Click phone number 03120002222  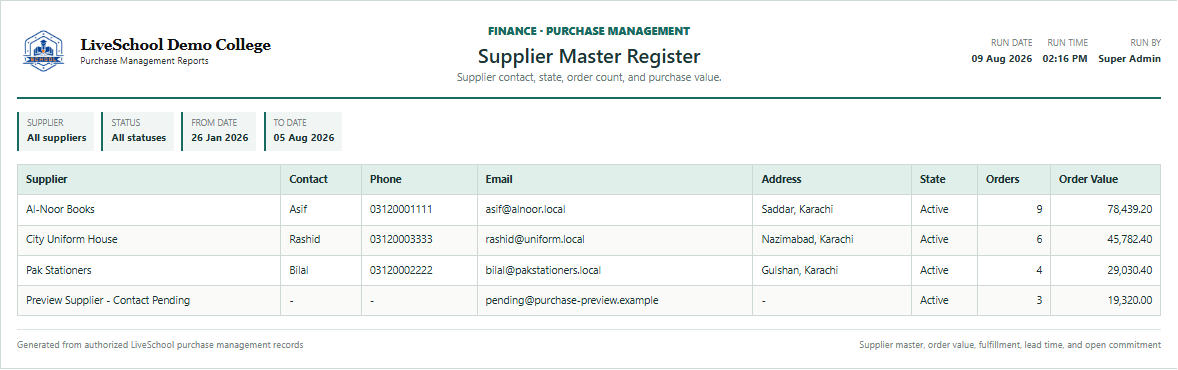tap(401, 270)
